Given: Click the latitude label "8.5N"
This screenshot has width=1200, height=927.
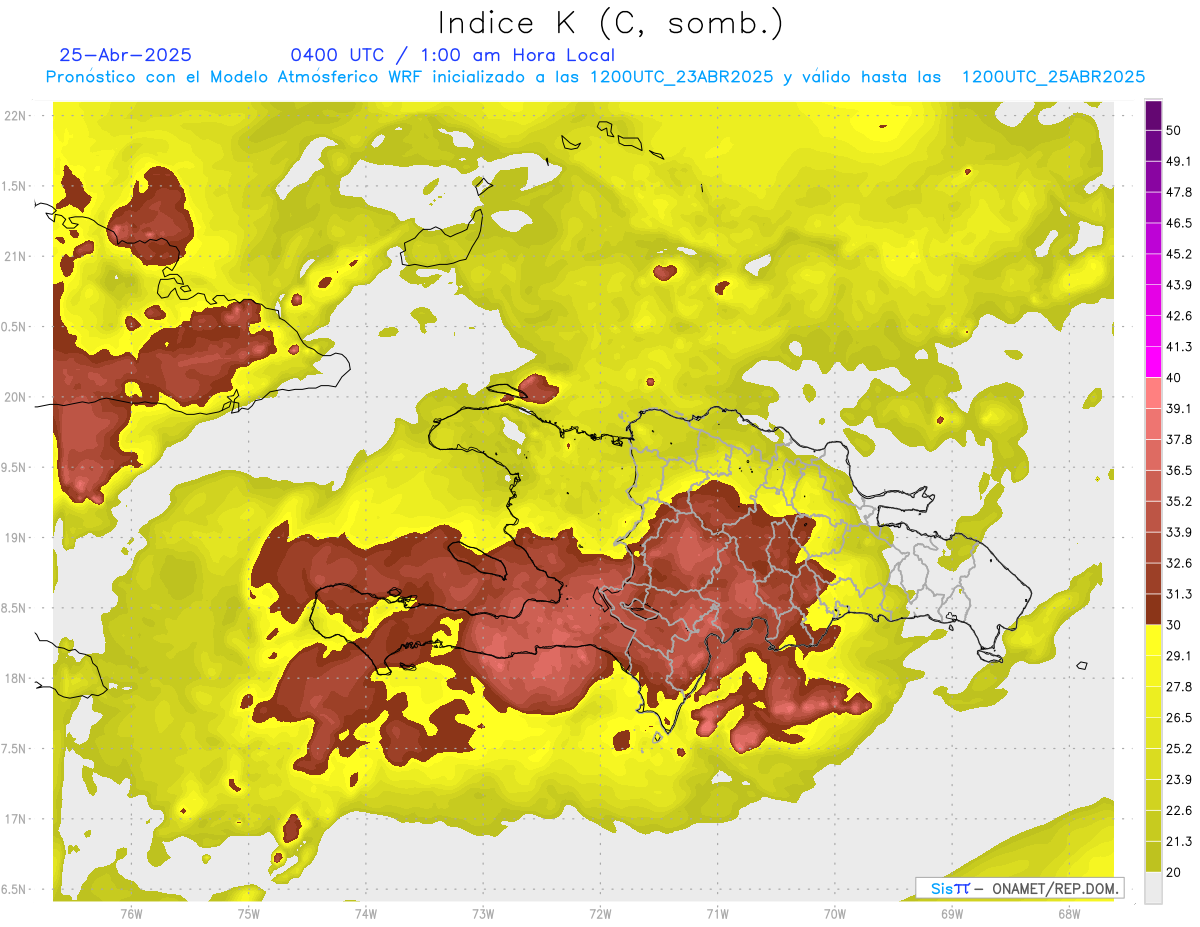Looking at the screenshot, I should 14,608.
